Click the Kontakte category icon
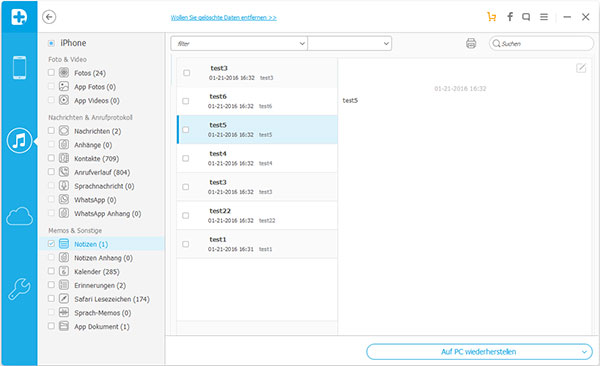Viewport: 600px width, 366px height. click(64, 158)
